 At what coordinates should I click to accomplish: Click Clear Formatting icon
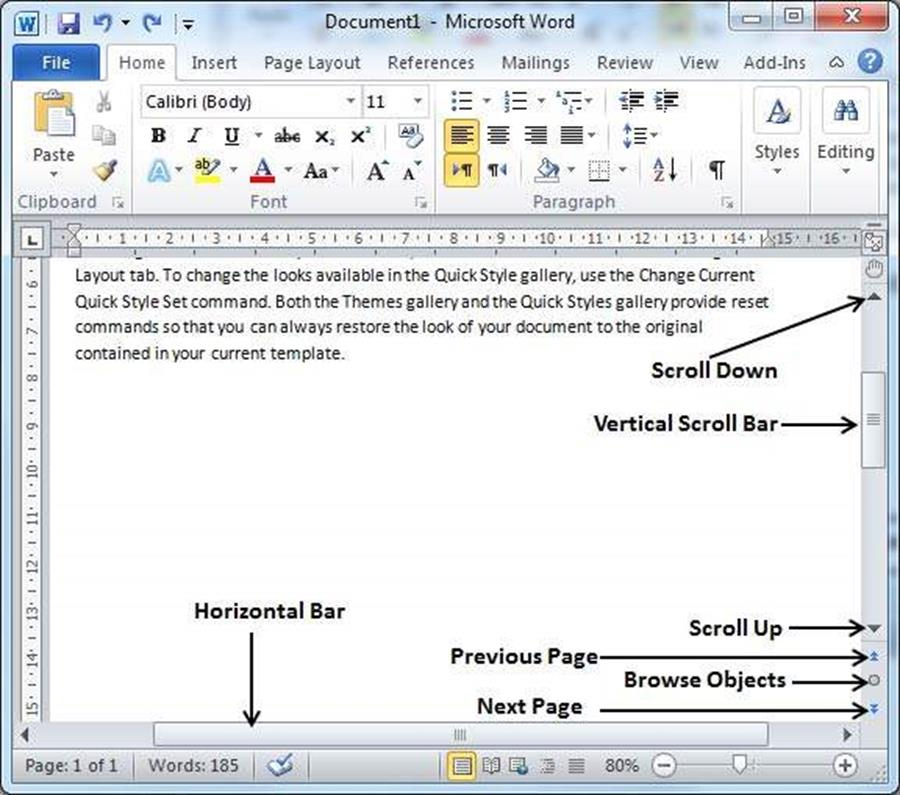[410, 135]
